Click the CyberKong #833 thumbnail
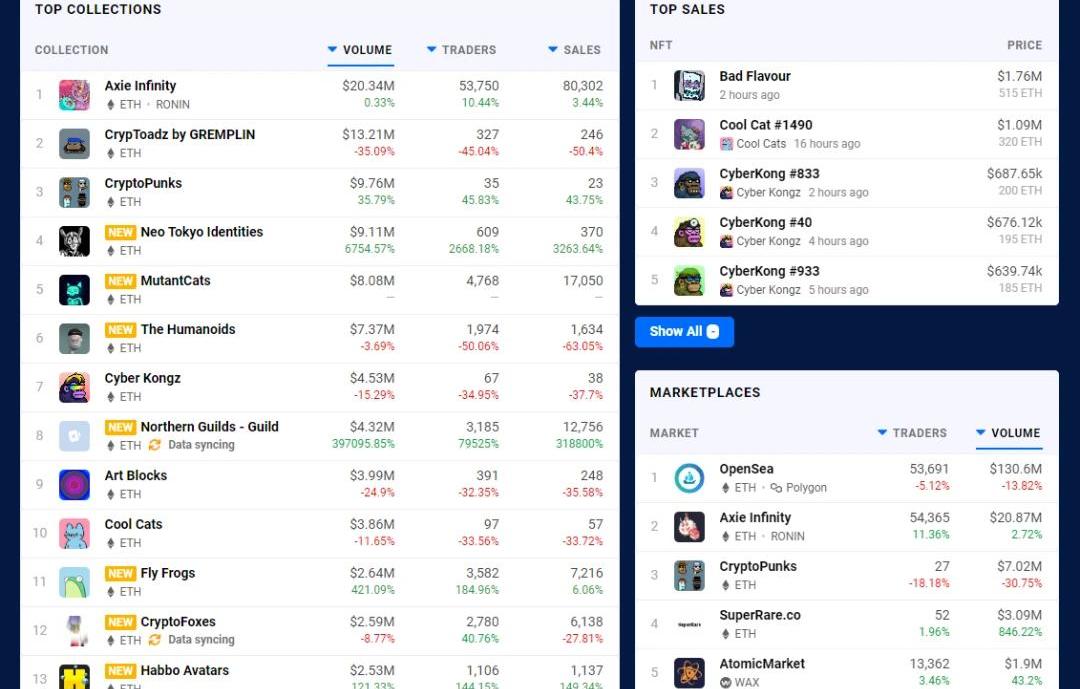This screenshot has width=1080, height=689. pos(689,183)
